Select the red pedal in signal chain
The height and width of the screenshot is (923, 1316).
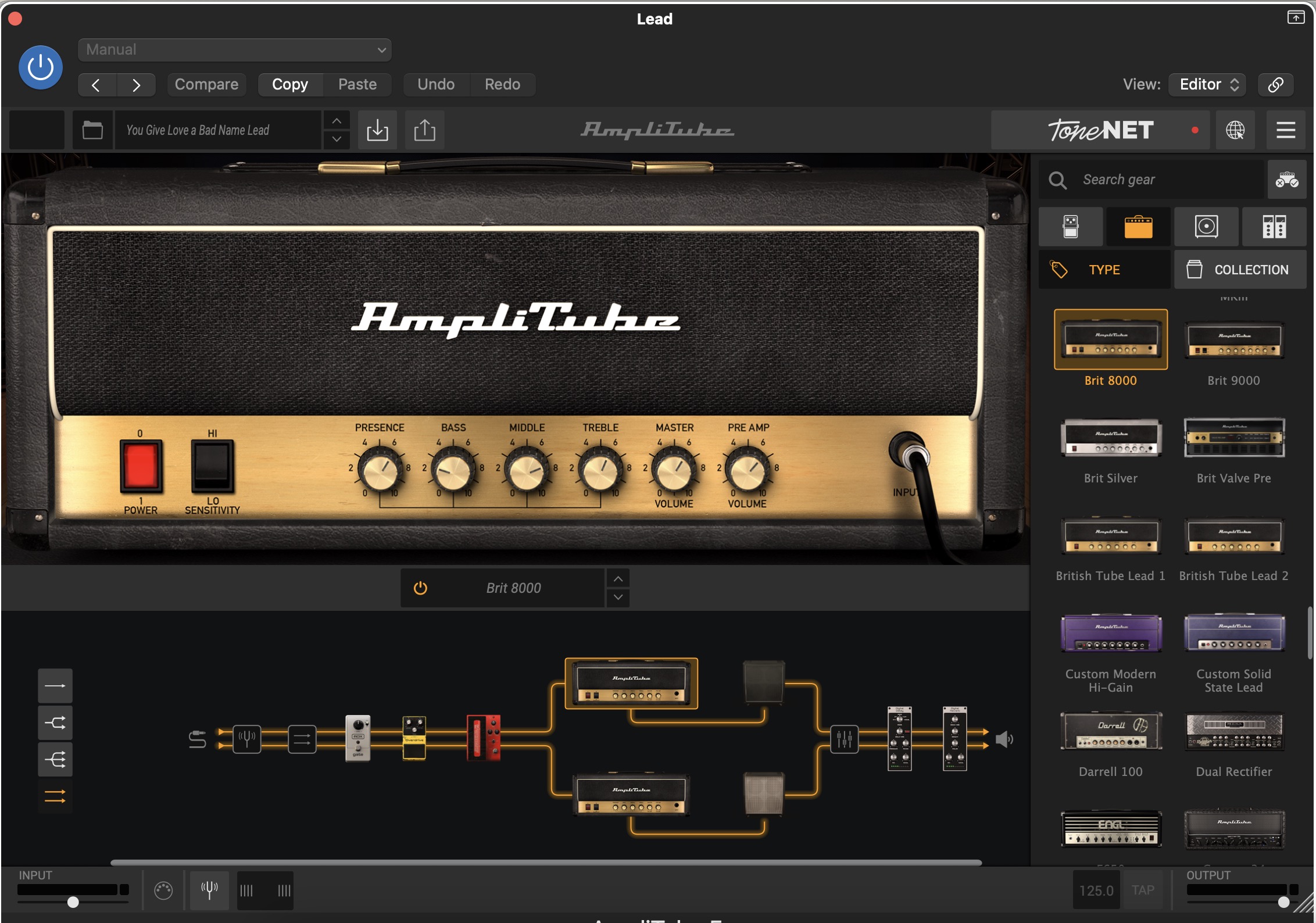tap(484, 738)
